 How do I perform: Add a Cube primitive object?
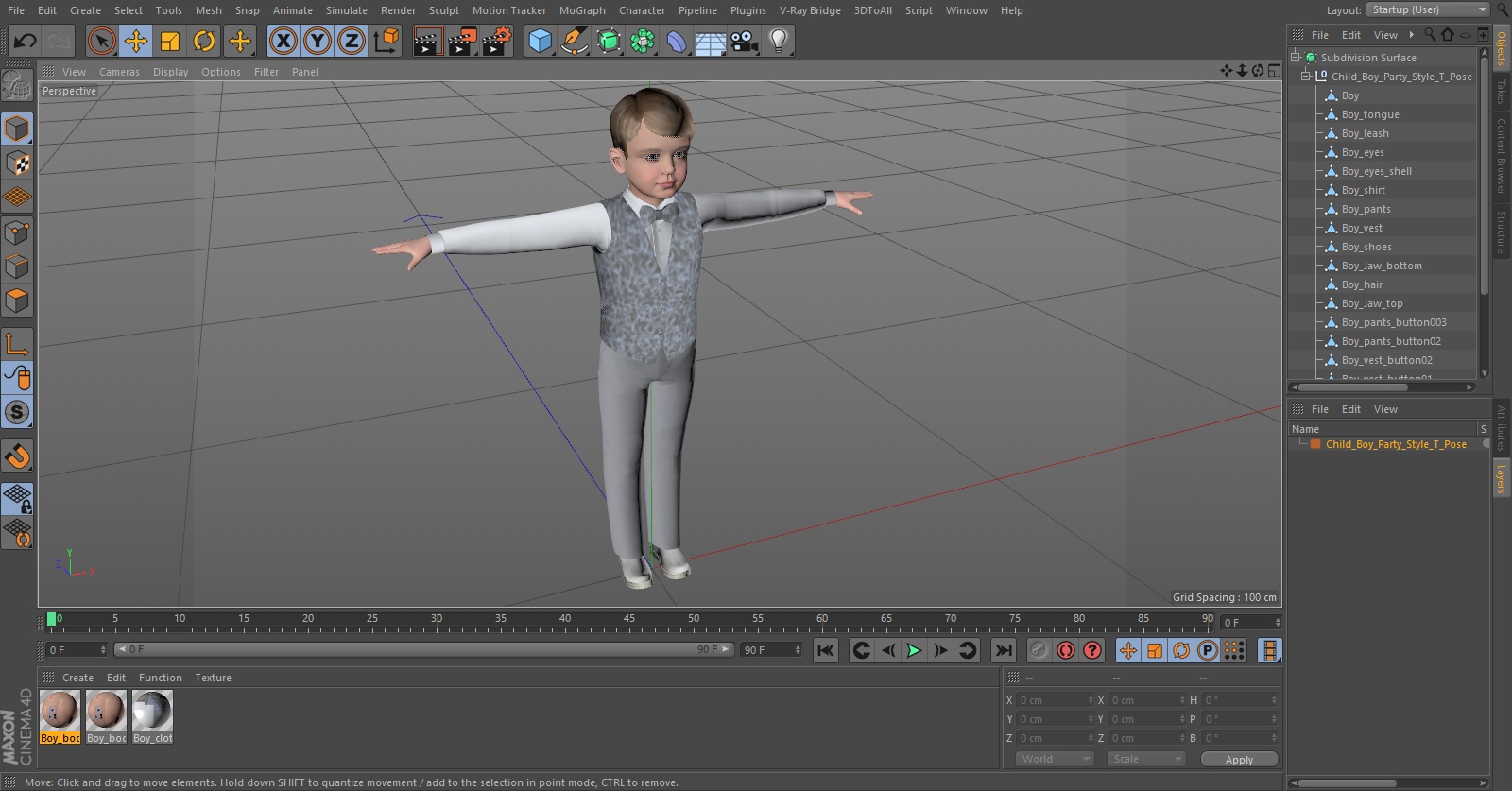pos(540,41)
